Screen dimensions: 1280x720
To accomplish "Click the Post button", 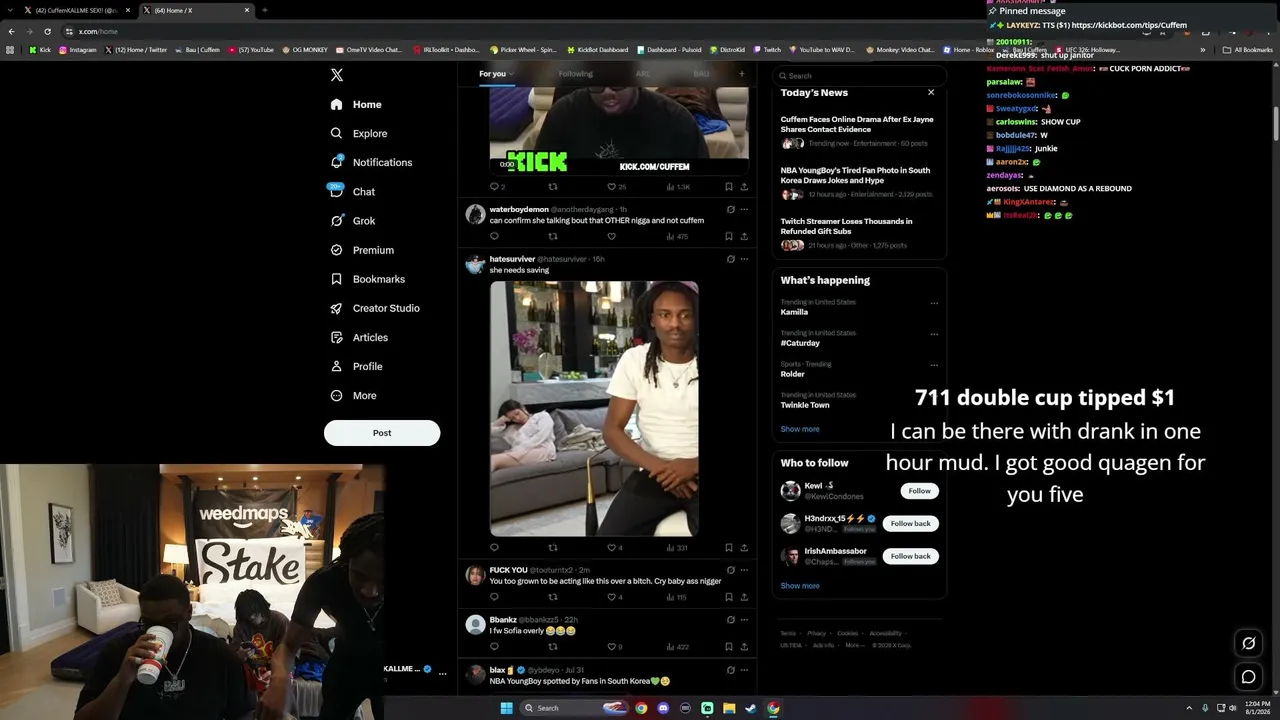I will click(x=382, y=433).
